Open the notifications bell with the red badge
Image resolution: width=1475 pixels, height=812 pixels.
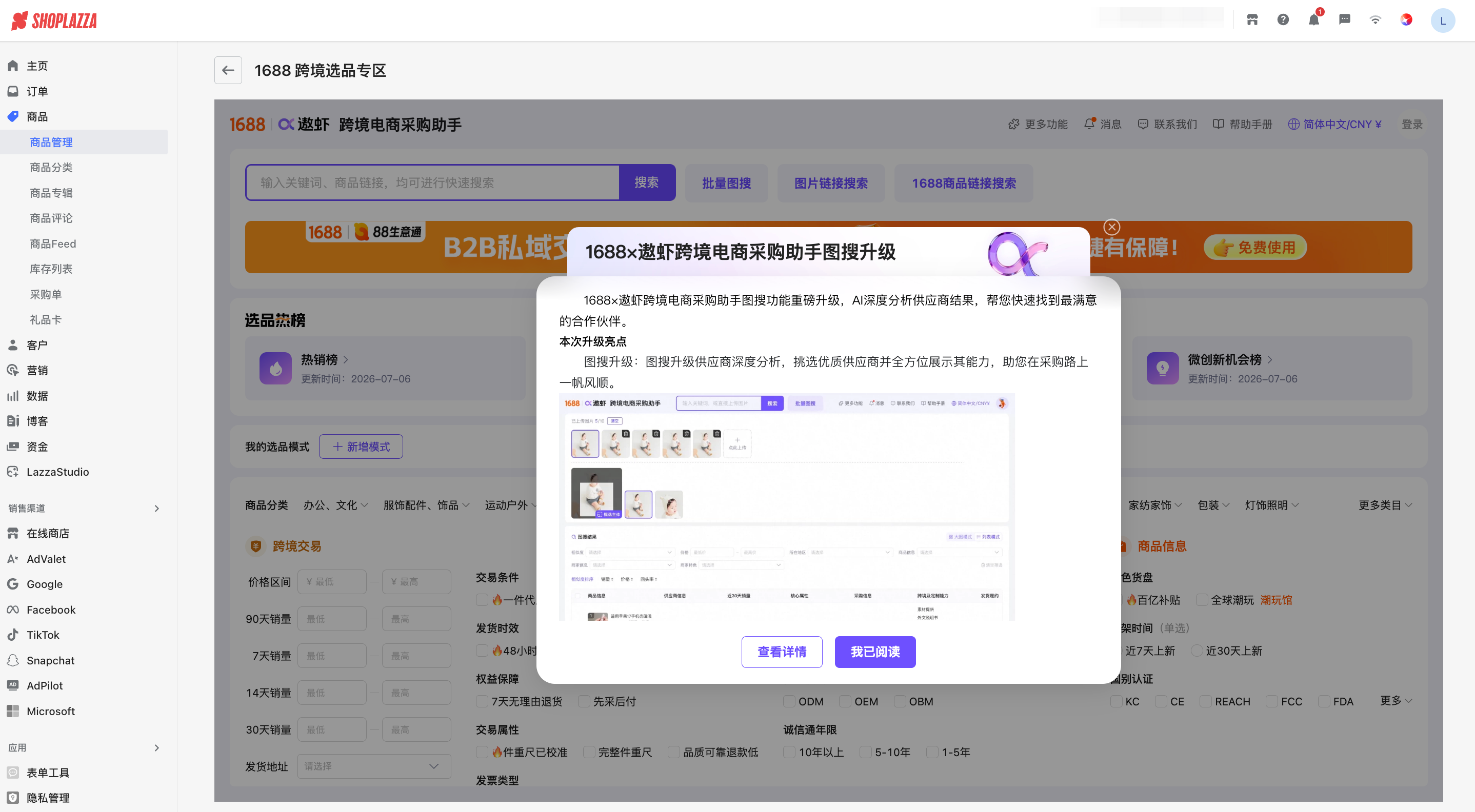tap(1314, 20)
